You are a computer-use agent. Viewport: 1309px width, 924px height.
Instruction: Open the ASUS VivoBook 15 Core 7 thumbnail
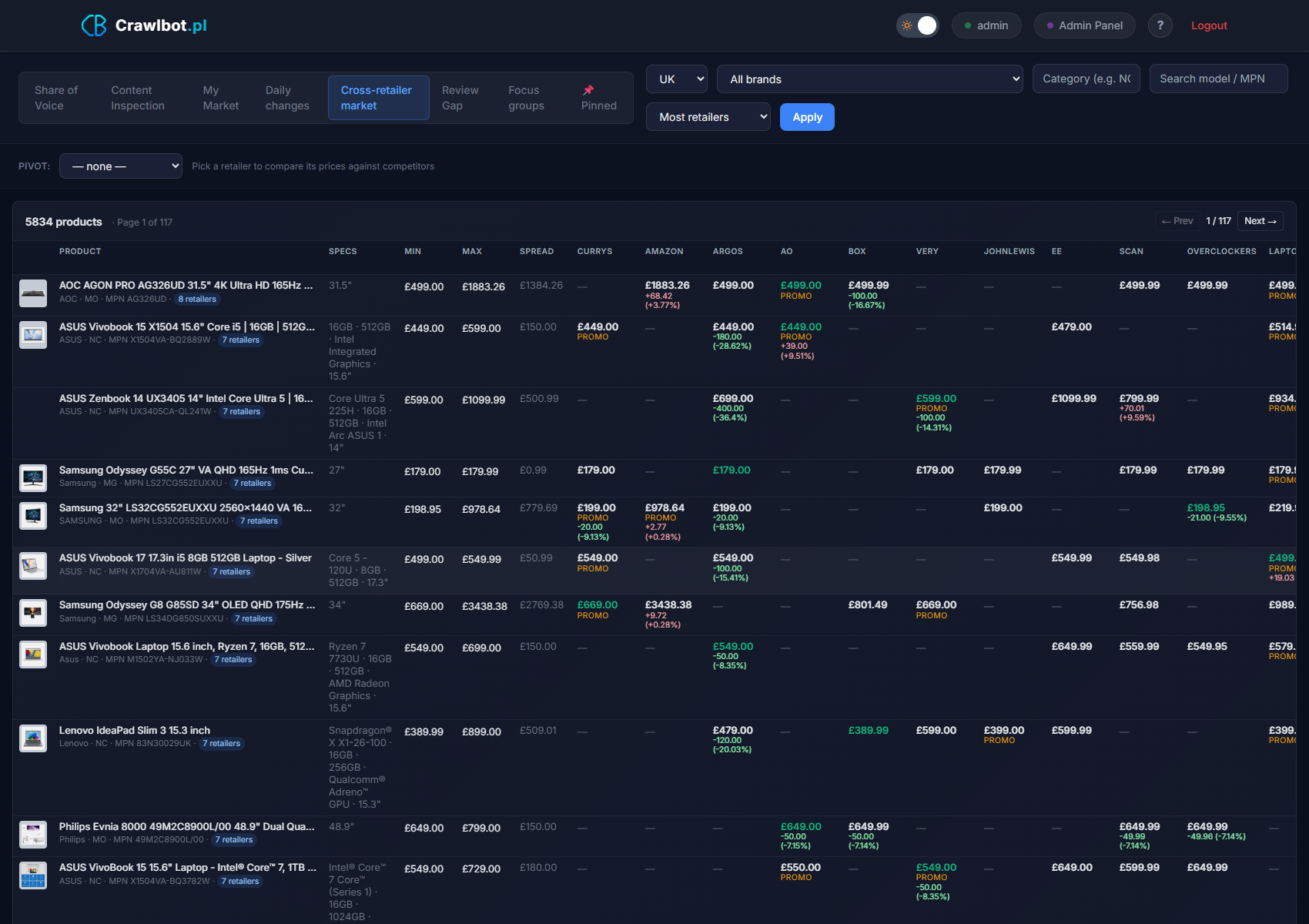[x=33, y=875]
